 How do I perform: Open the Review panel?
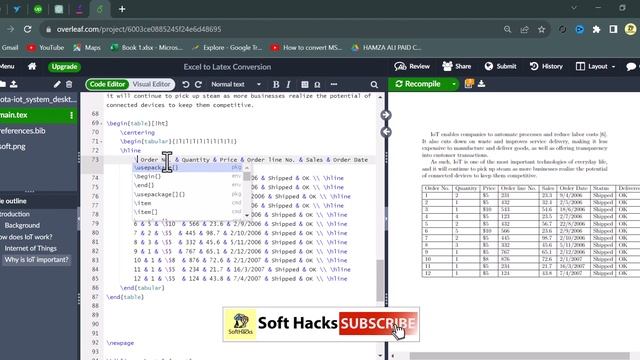click(412, 67)
